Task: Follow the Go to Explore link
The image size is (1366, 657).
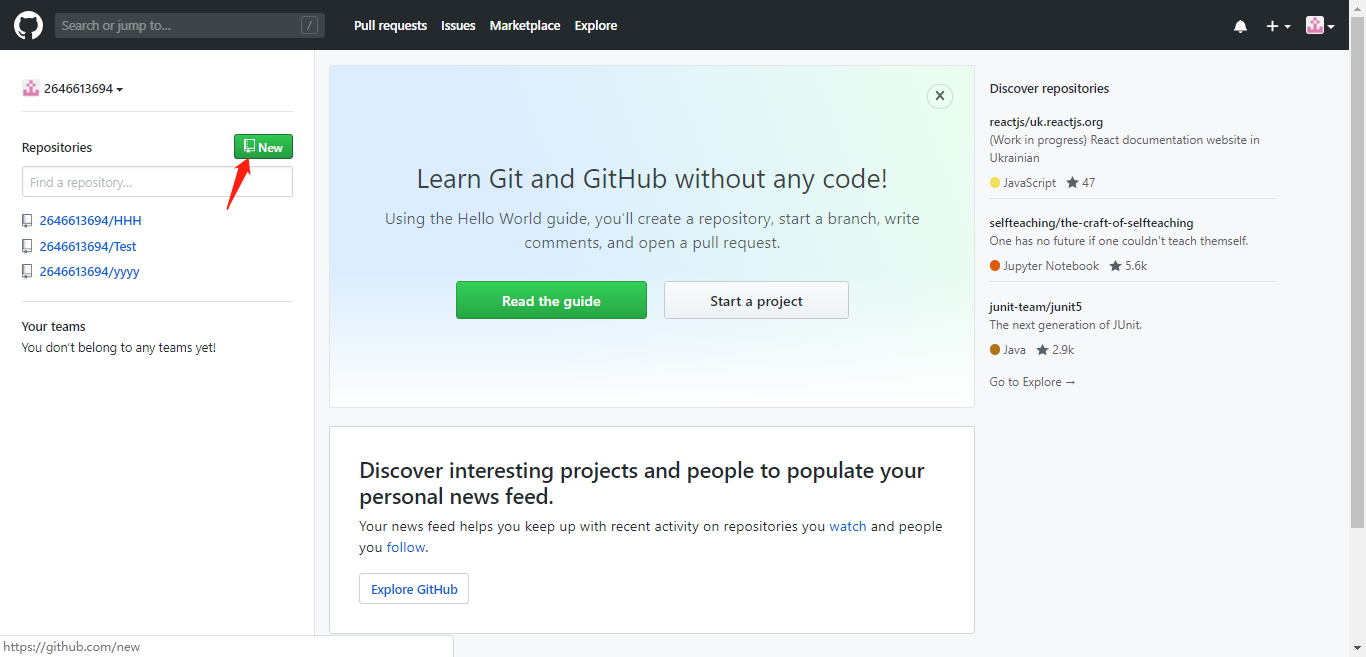Action: (x=1032, y=382)
